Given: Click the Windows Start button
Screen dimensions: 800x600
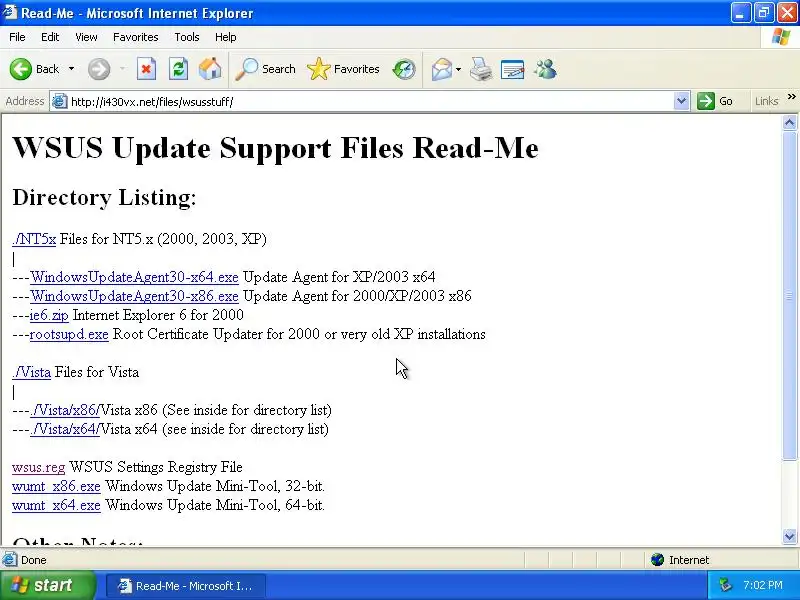Looking at the screenshot, I should pos(47,585).
